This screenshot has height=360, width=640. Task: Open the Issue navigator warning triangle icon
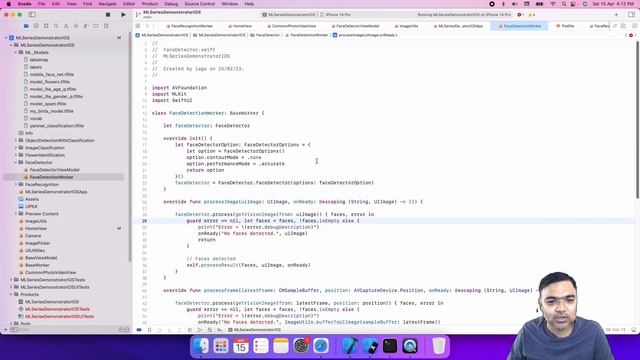pos(66,26)
